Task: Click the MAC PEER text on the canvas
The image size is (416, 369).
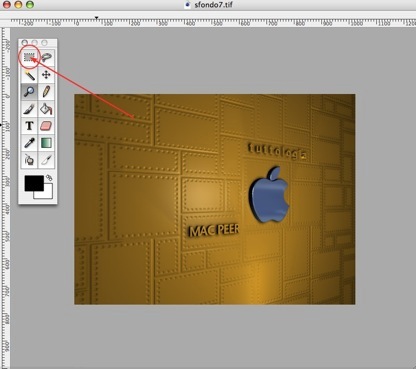Action: tap(214, 230)
